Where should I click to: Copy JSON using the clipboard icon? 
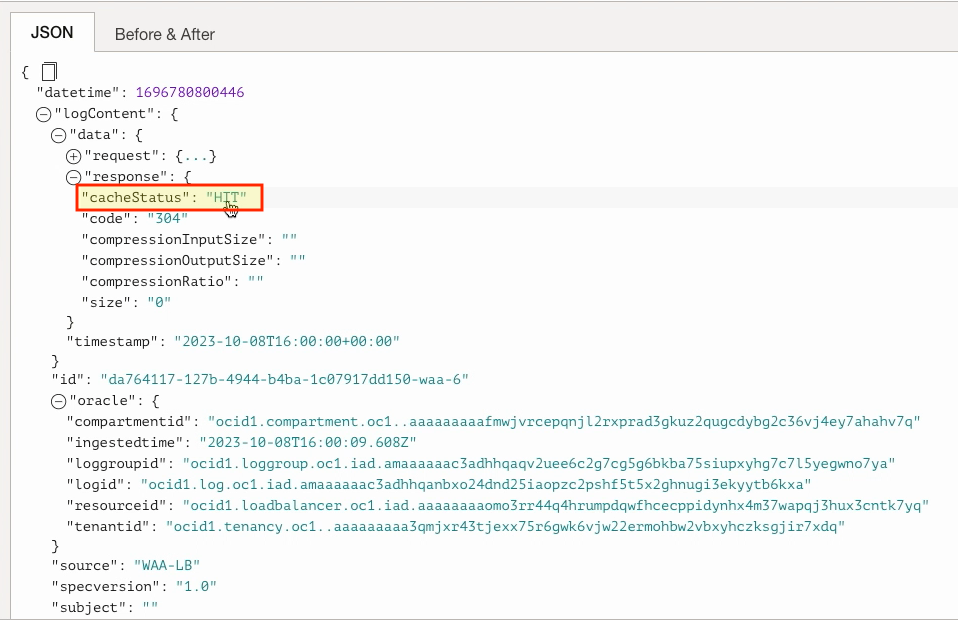49,71
